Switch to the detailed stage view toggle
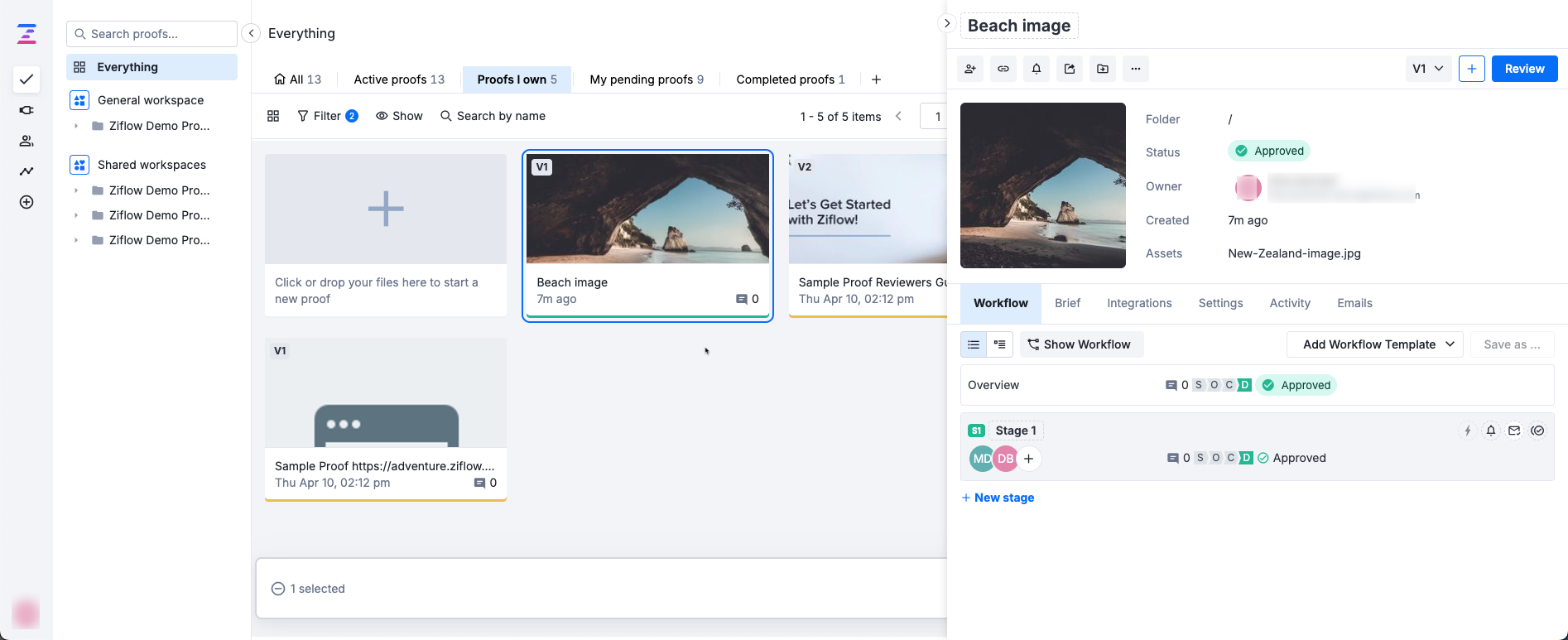The image size is (1568, 640). point(999,344)
